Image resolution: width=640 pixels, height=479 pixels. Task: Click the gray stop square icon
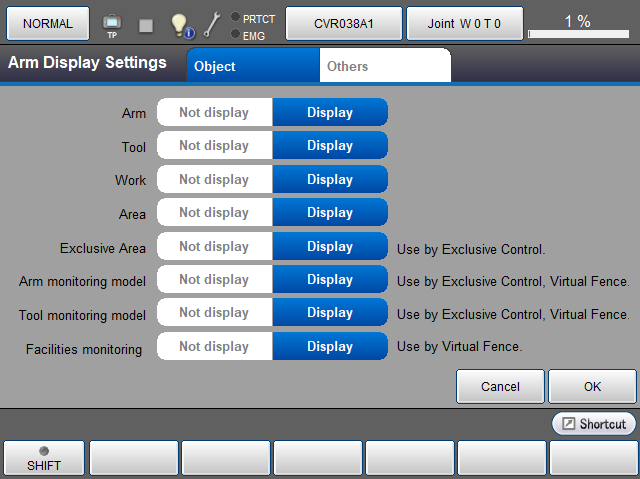click(146, 24)
